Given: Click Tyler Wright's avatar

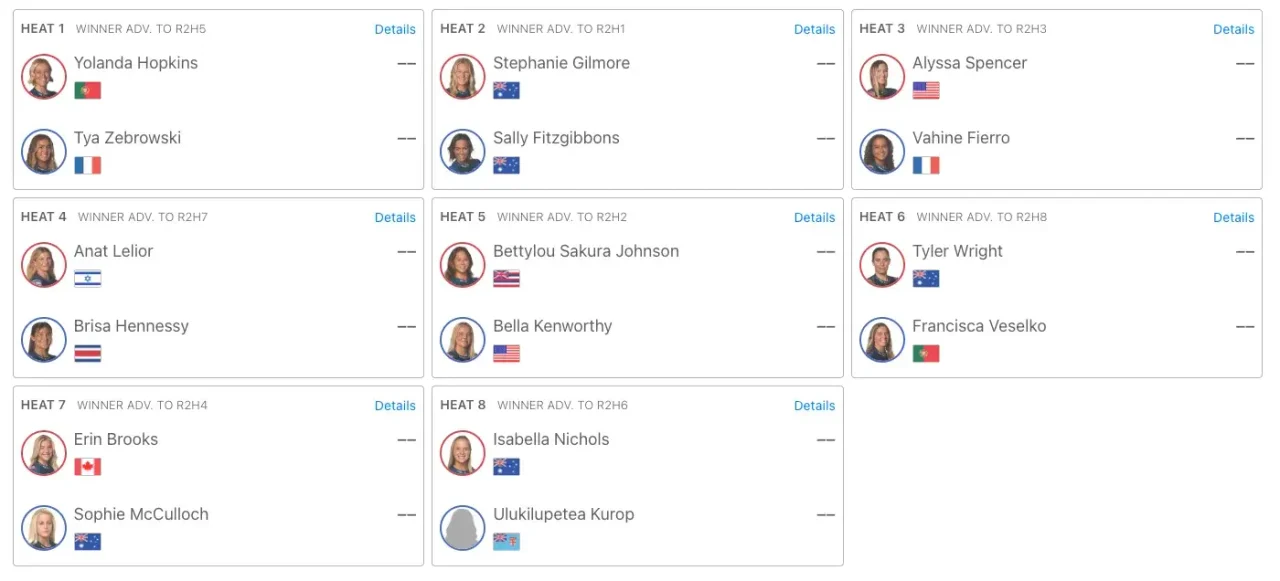Looking at the screenshot, I should 882,265.
